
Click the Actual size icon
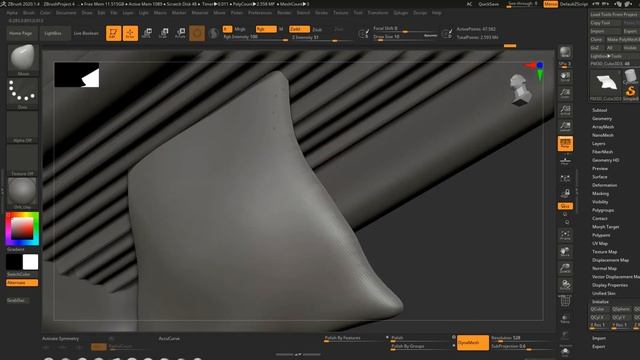[x=565, y=110]
